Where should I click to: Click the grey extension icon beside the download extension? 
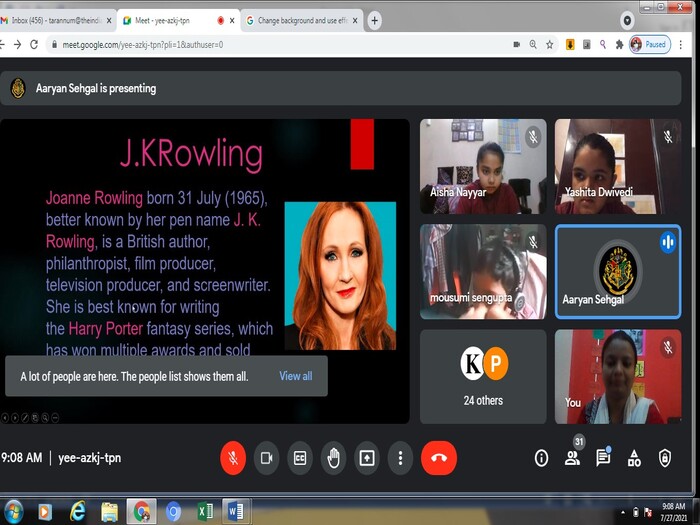[587, 44]
